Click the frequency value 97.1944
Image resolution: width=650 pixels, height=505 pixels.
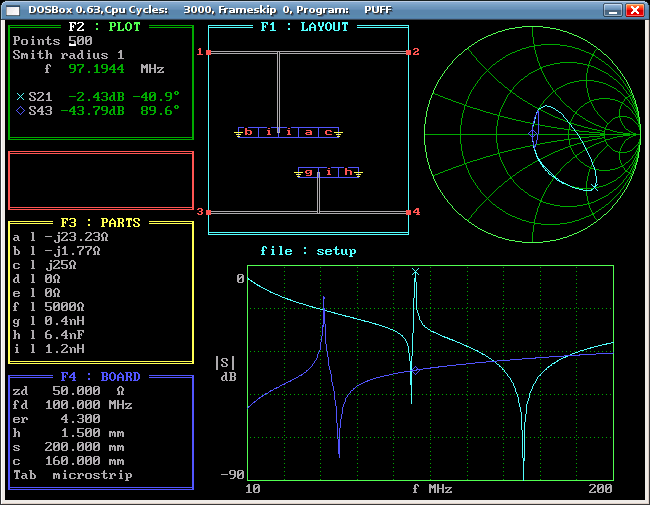[96, 69]
